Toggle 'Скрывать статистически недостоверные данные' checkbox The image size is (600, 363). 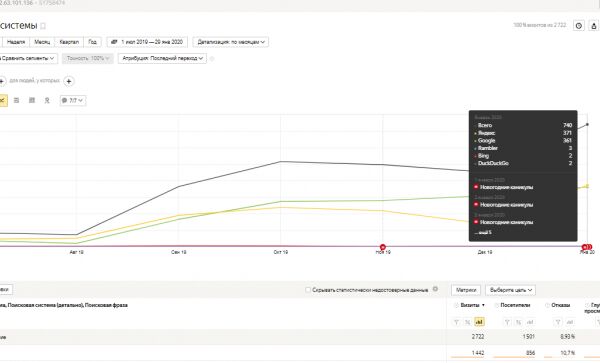click(308, 290)
